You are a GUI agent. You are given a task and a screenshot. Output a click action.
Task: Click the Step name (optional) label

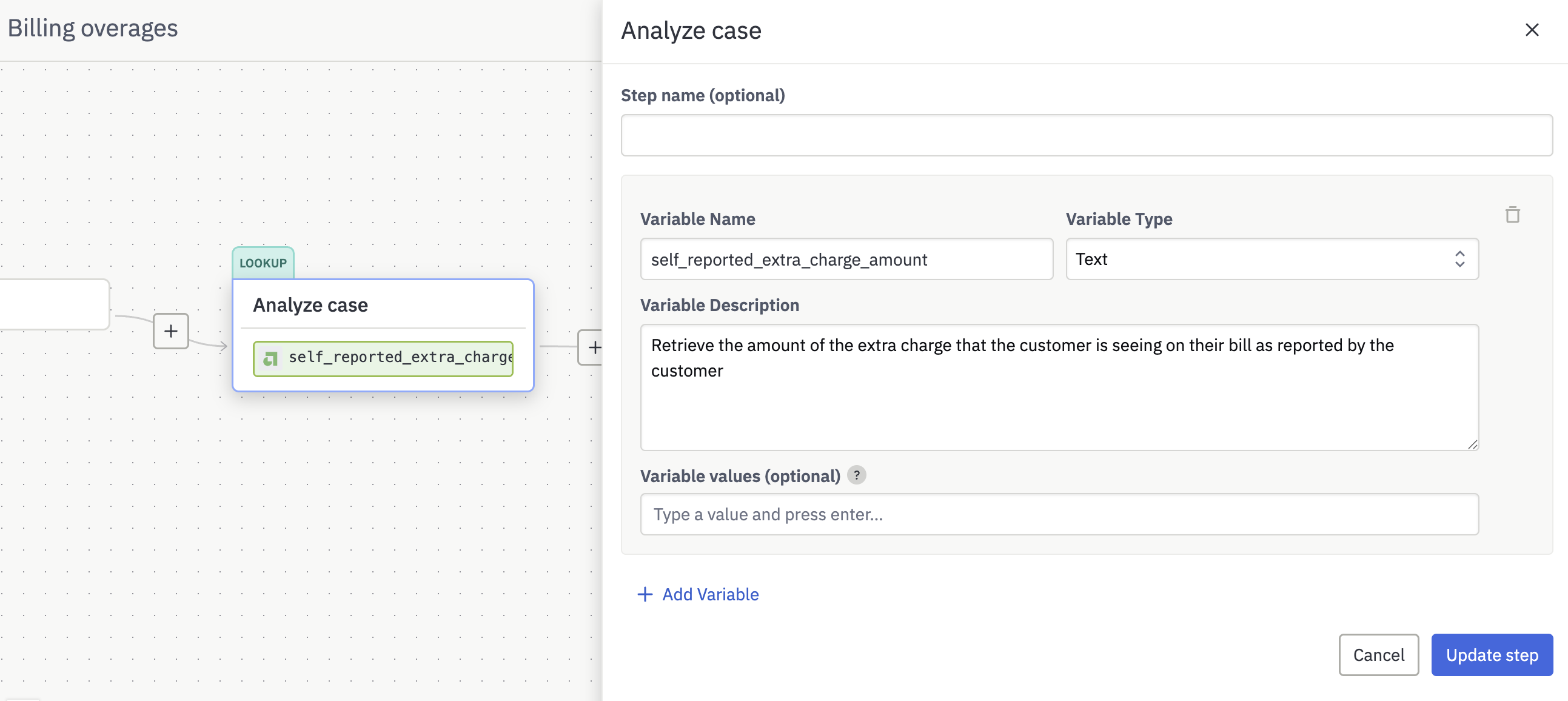(x=703, y=96)
